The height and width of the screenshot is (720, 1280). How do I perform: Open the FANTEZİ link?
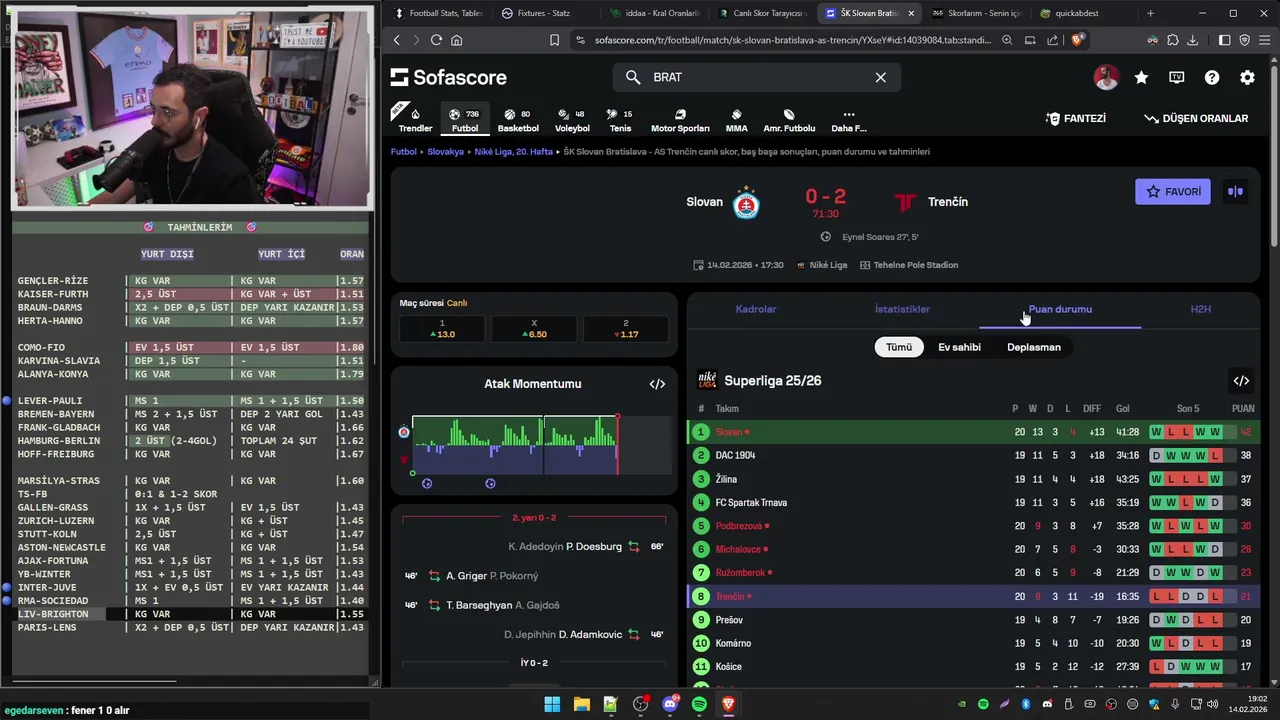(x=1076, y=118)
